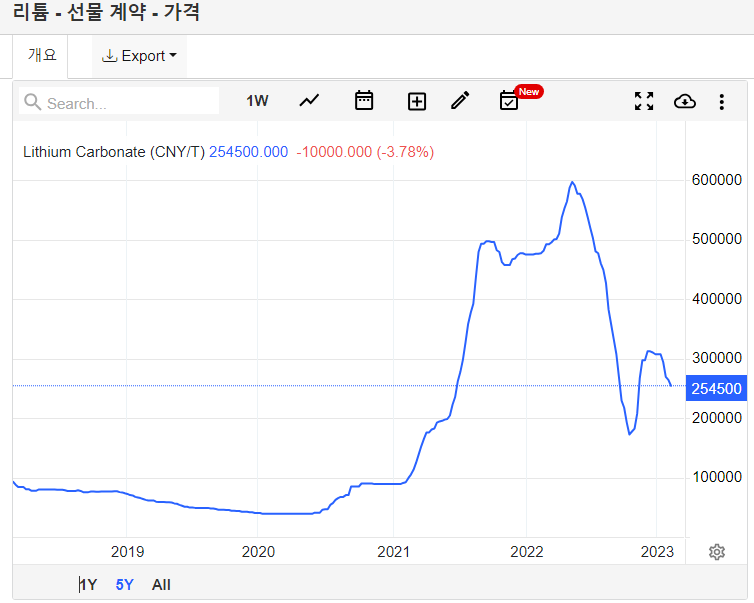Screen dimensions: 754x603
Task: Add a comparison with plus icon
Action: tap(417, 101)
